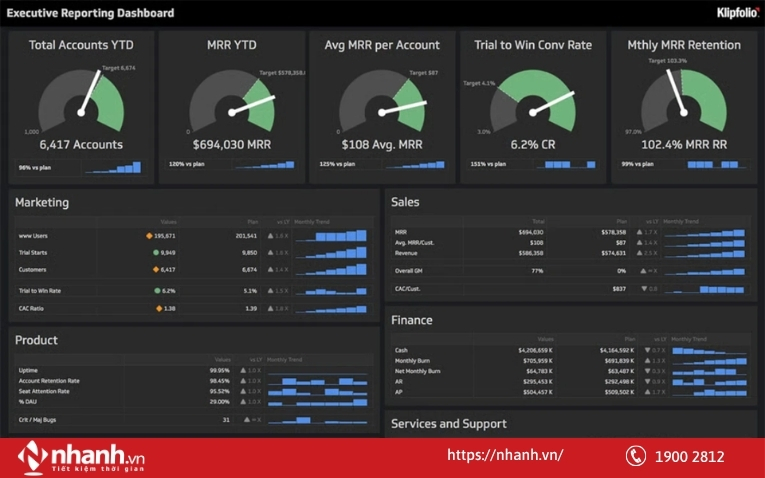Click the green circle indicator for Trial to Win Rate

coord(158,290)
